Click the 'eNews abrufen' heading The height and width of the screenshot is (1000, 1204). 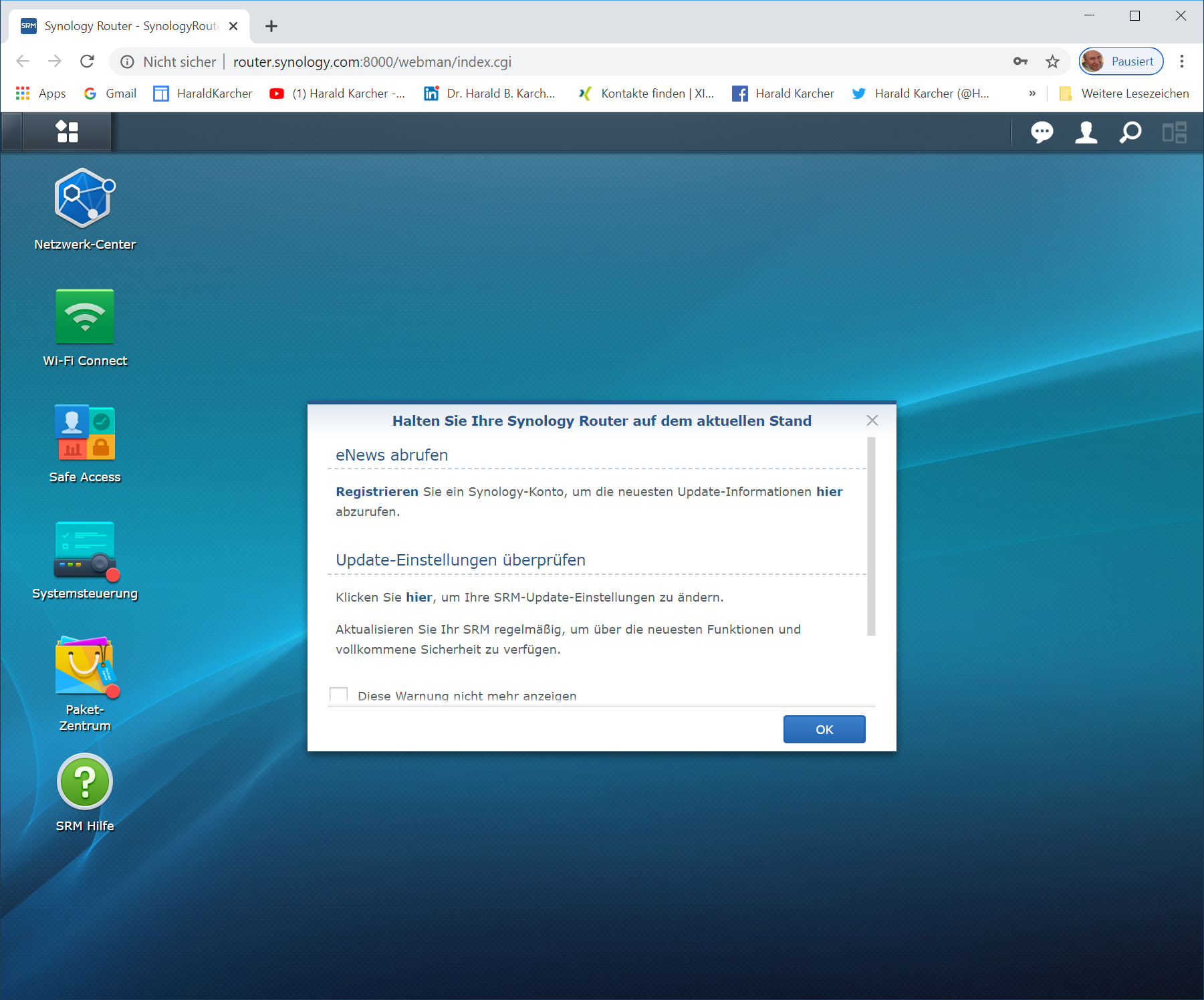(392, 455)
